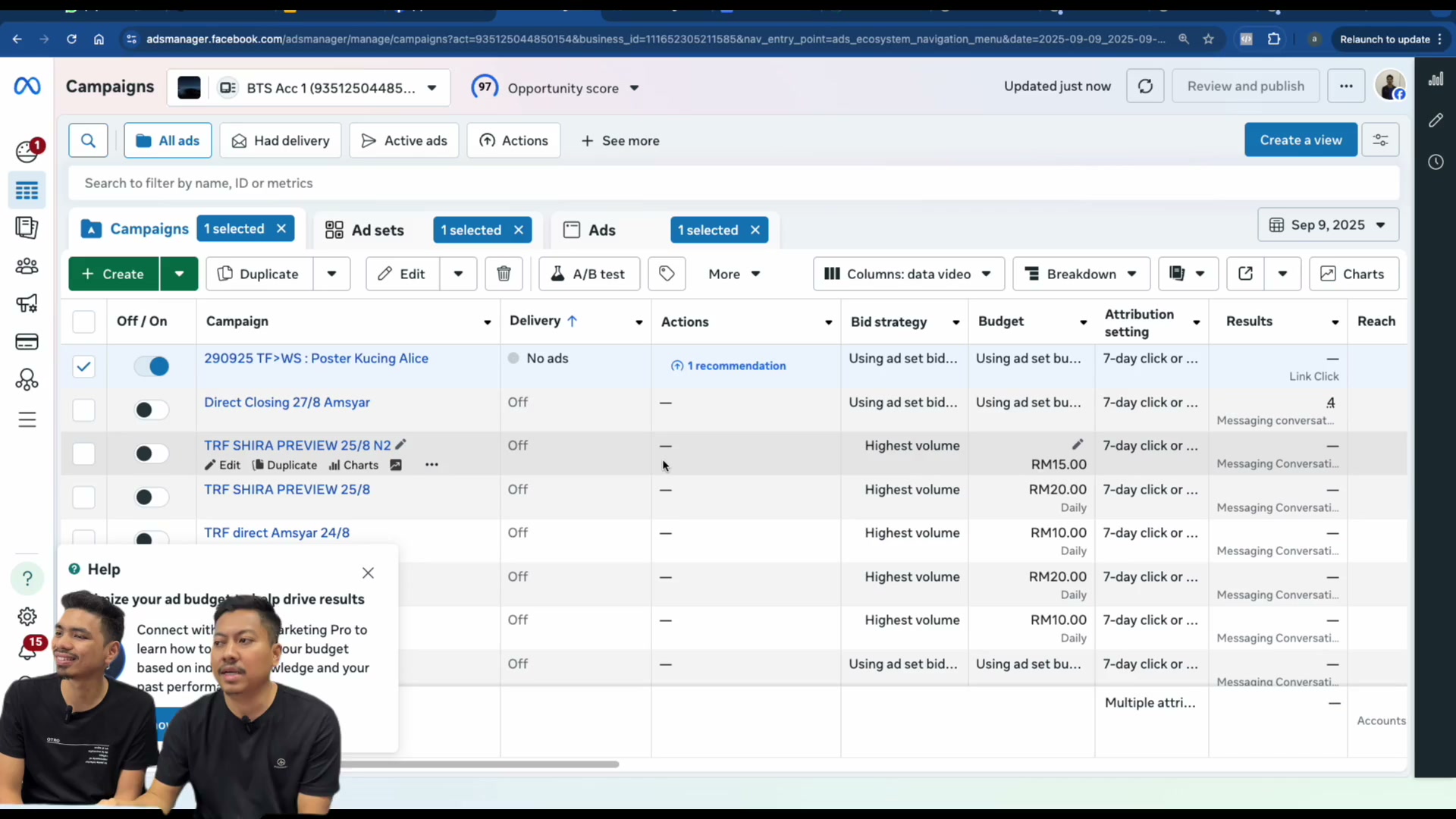Open the three-dot menu beside Review and publish

pos(1346,86)
